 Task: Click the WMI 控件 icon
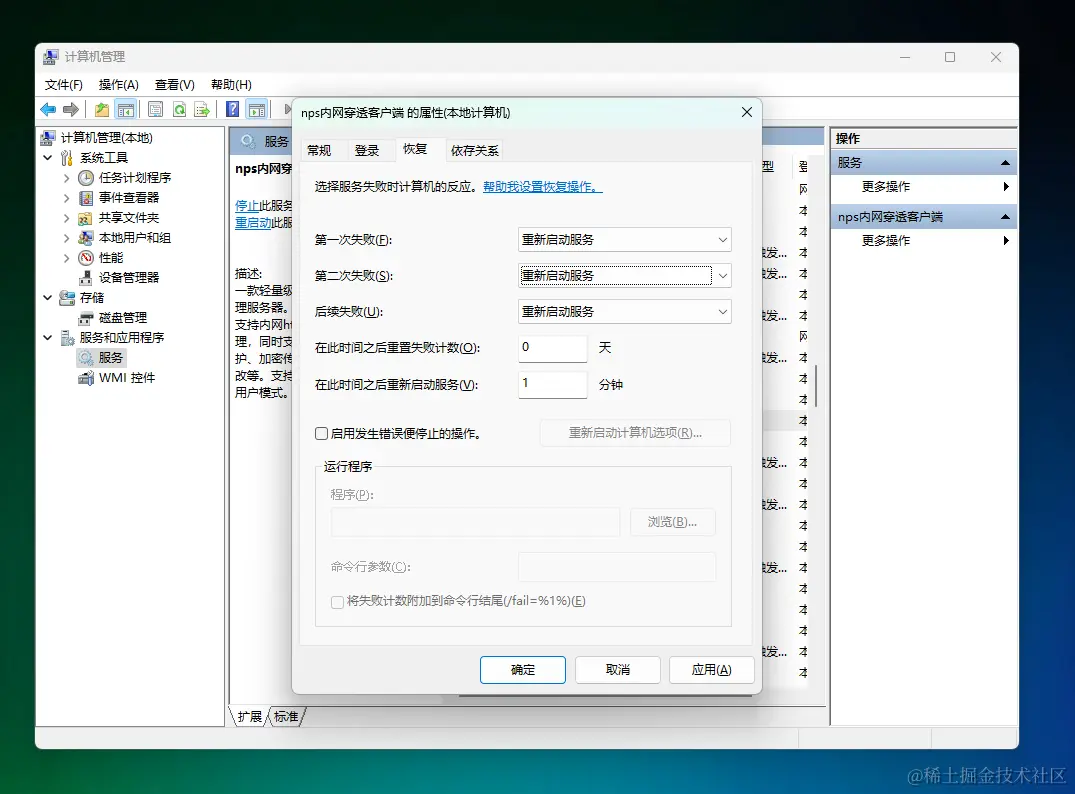(86, 378)
